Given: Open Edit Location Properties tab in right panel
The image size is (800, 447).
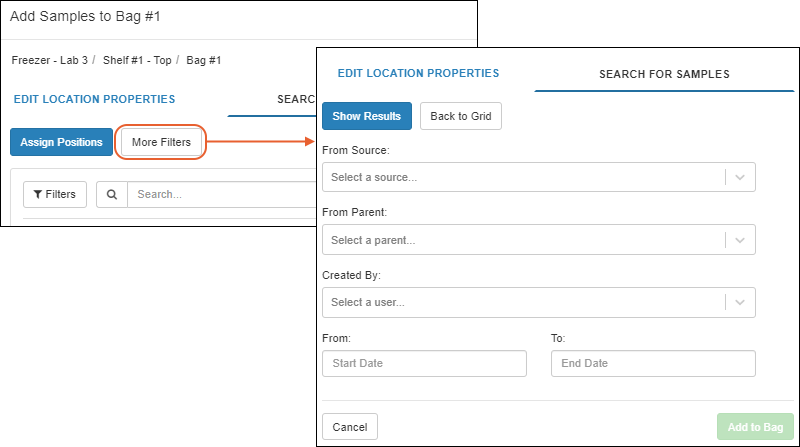Looking at the screenshot, I should pyautogui.click(x=418, y=73).
